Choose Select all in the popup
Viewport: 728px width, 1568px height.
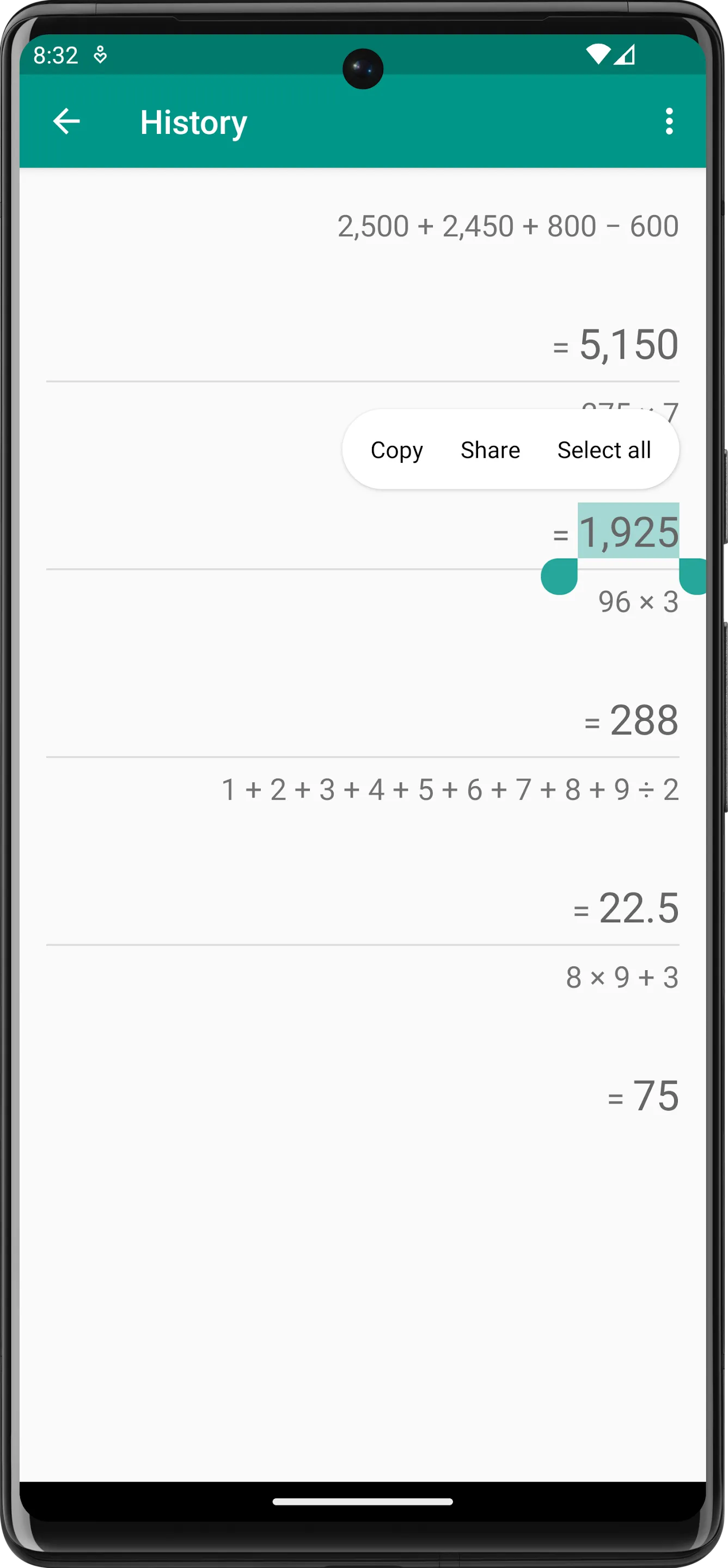point(604,450)
